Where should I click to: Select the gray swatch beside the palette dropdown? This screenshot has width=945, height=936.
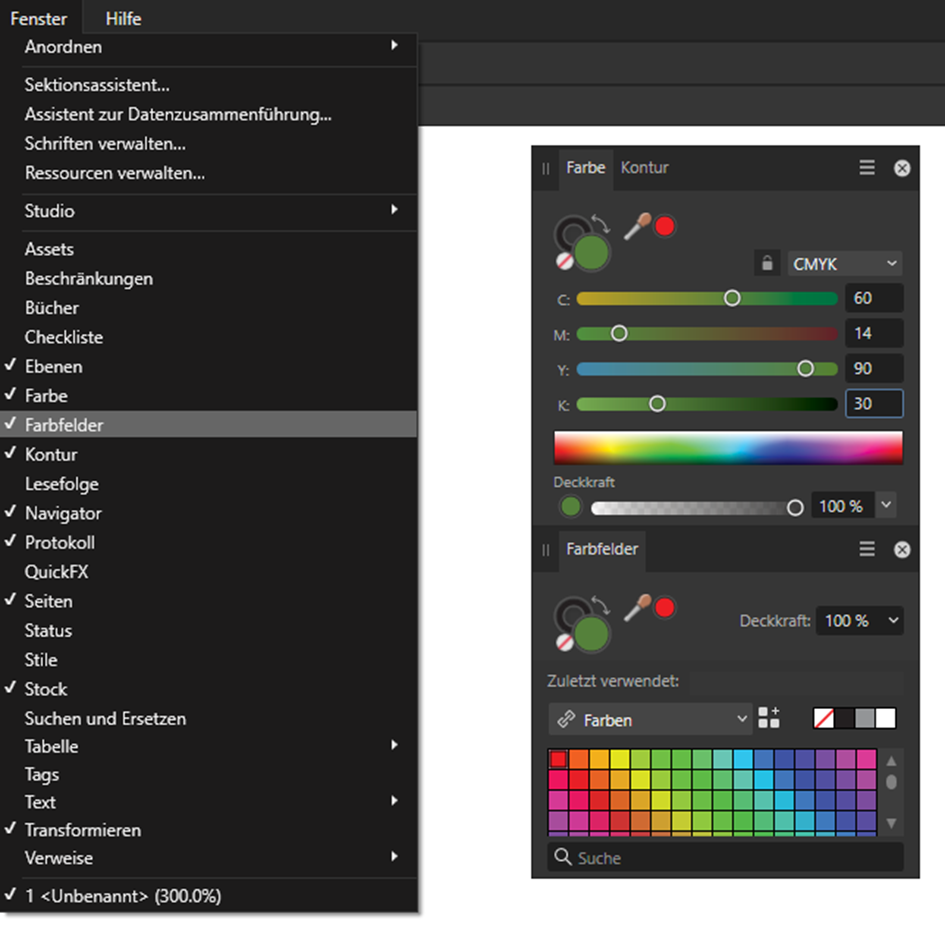864,718
